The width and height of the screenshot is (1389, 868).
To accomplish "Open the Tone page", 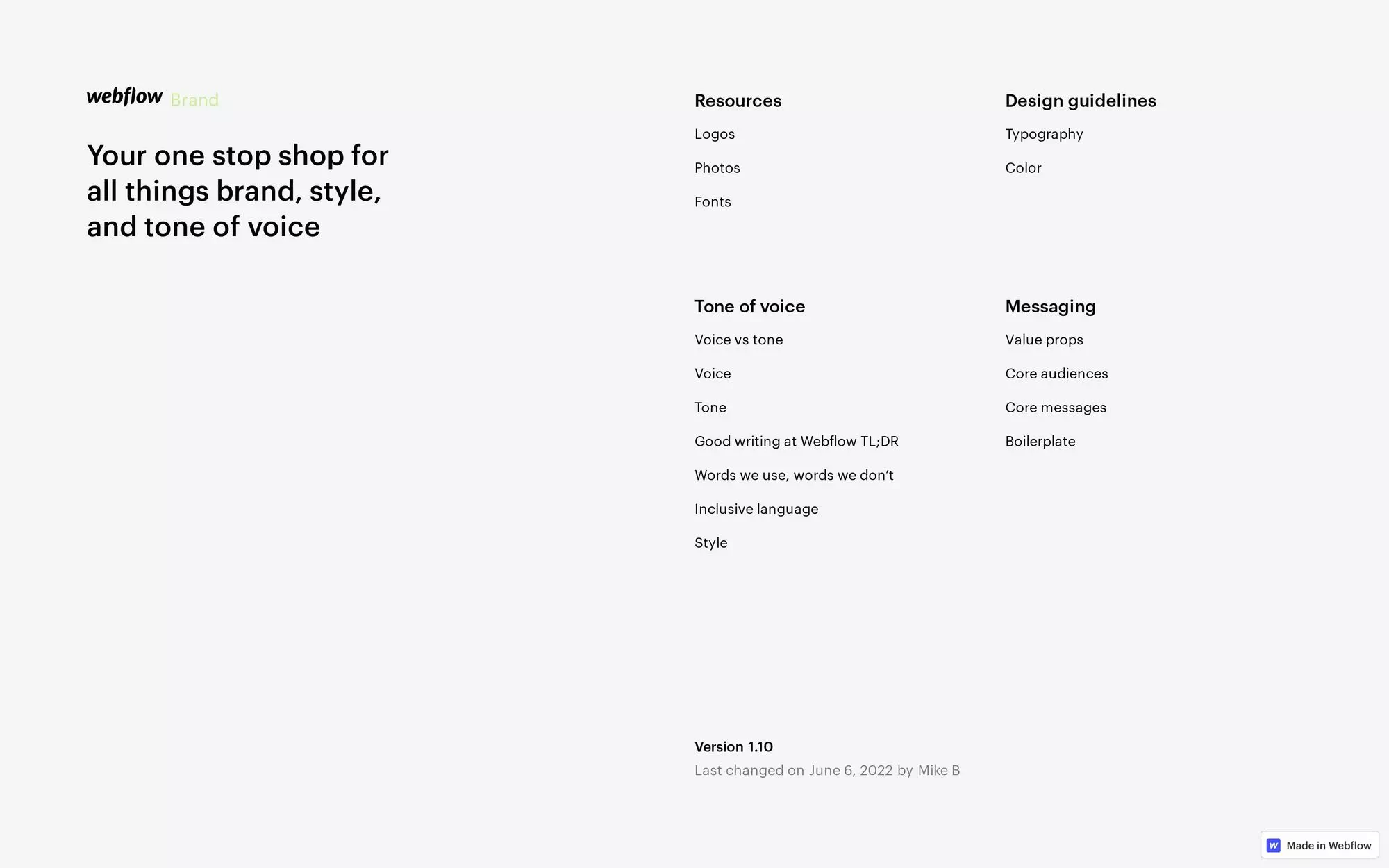I will click(x=710, y=407).
